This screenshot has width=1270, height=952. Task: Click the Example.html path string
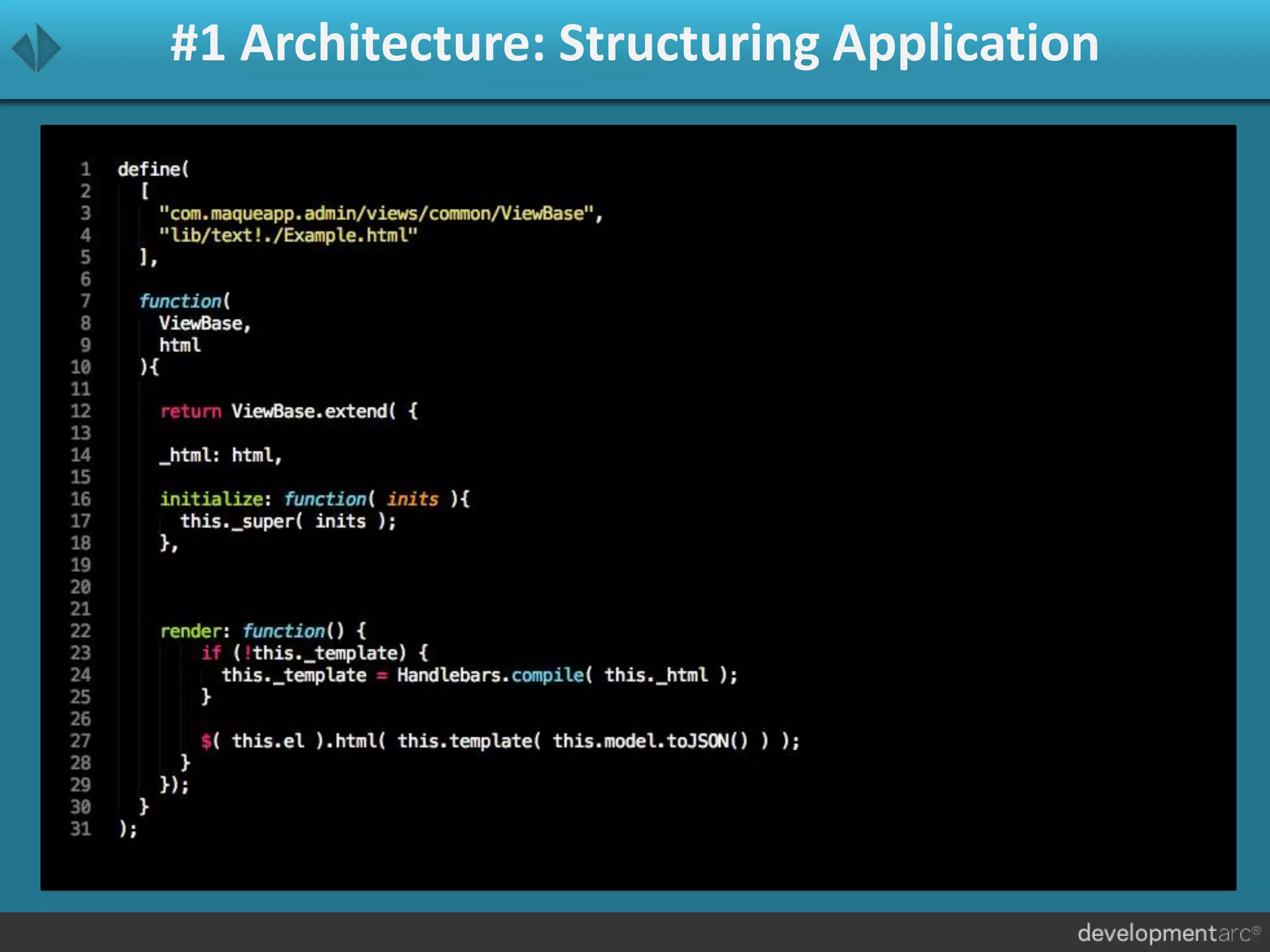288,236
